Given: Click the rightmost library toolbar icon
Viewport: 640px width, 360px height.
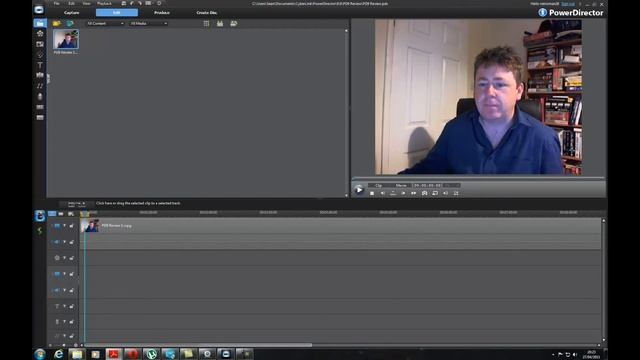Looking at the screenshot, I should pyautogui.click(x=233, y=24).
